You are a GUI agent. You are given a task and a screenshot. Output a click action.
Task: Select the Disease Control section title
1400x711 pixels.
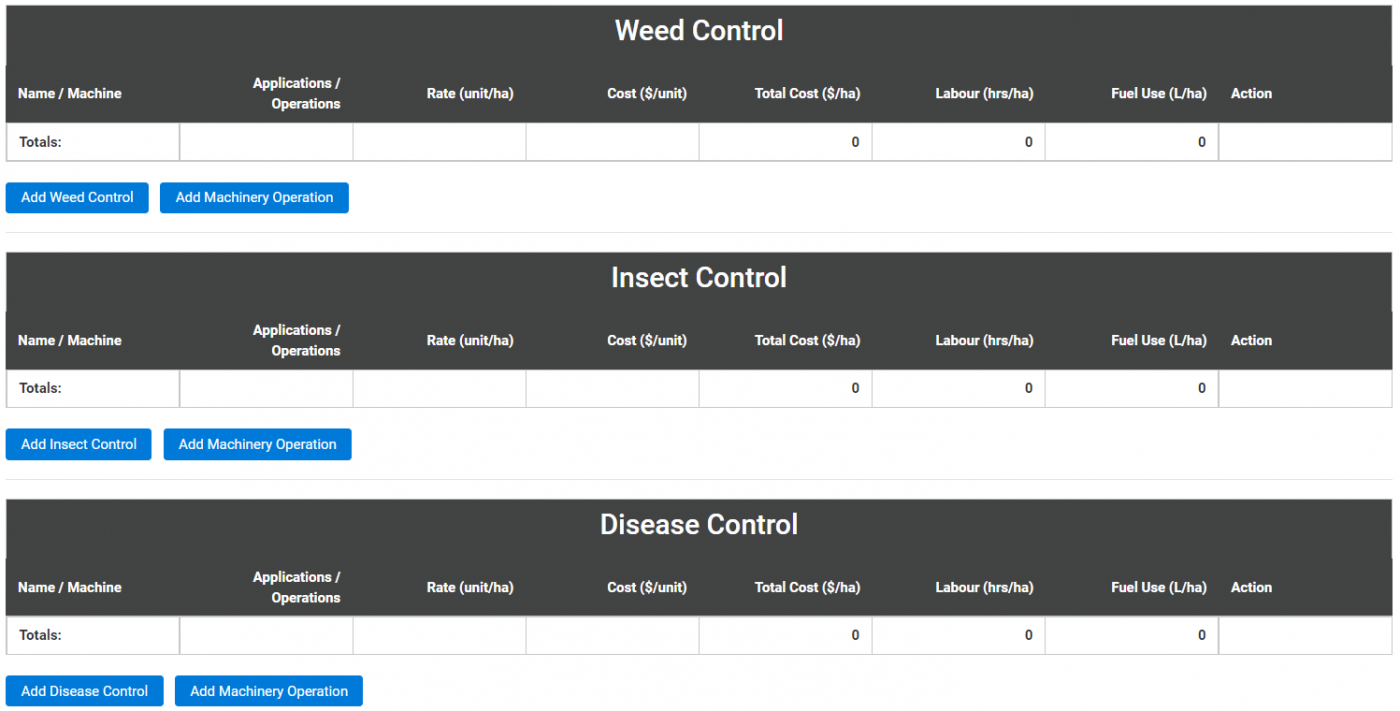pos(698,524)
